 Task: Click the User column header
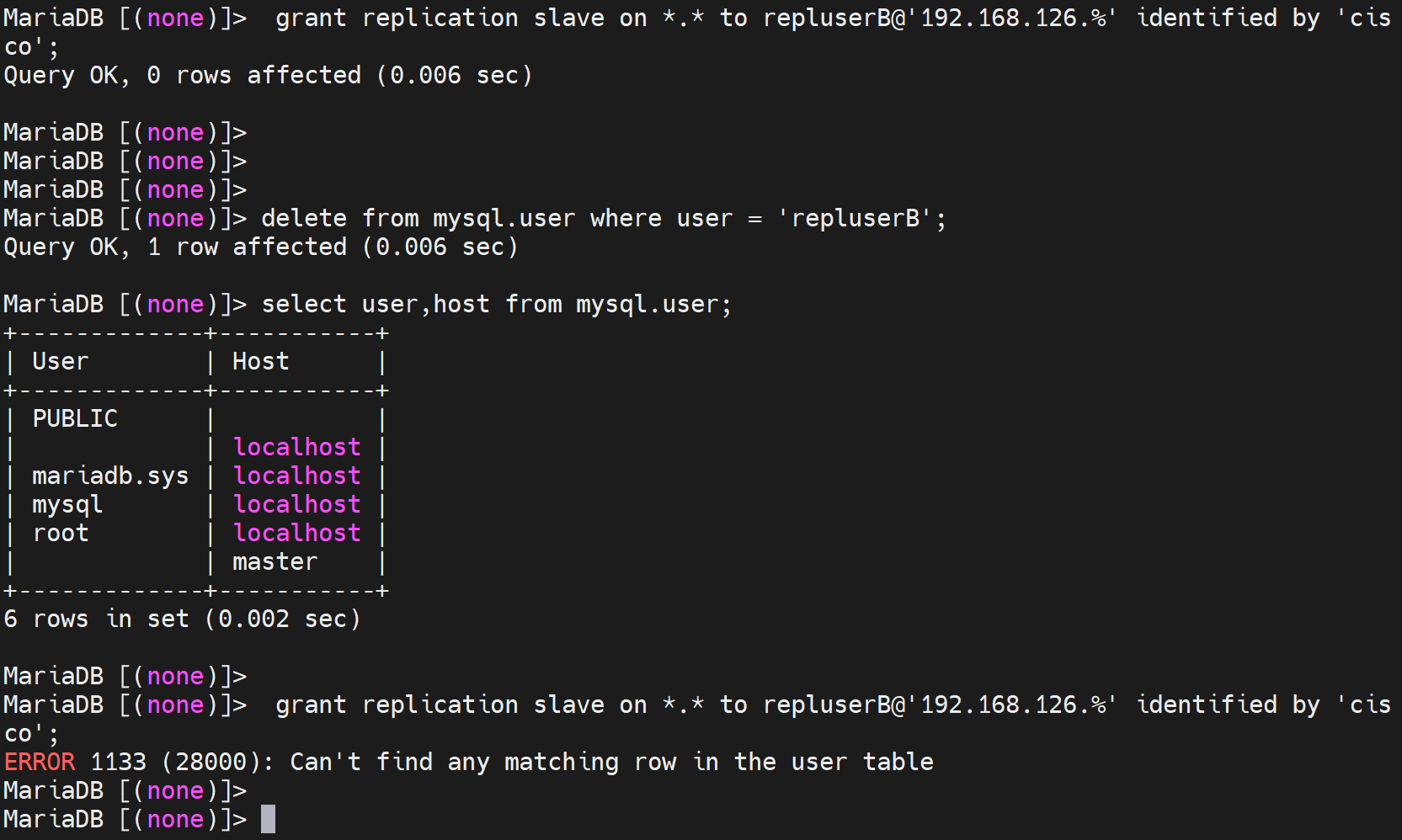click(x=60, y=361)
